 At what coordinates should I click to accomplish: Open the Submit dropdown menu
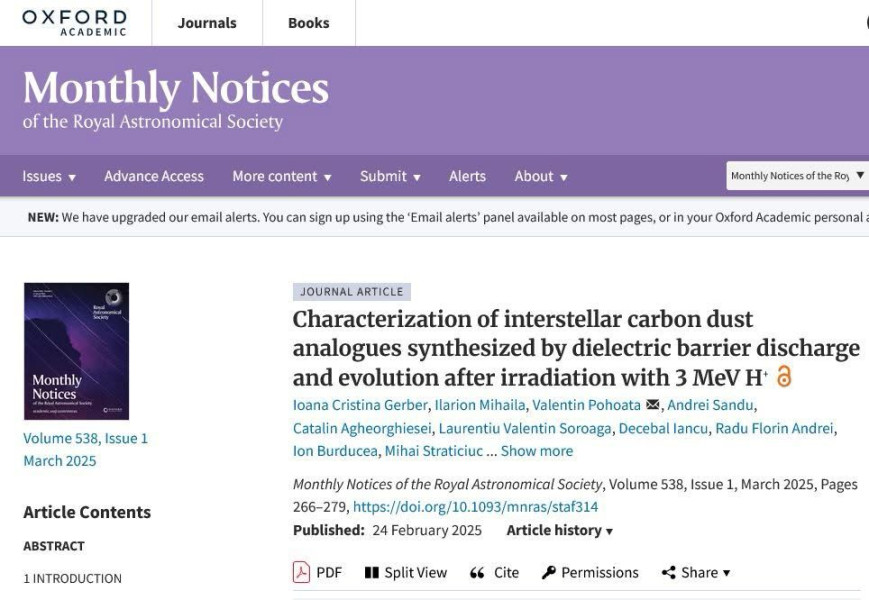click(x=390, y=177)
